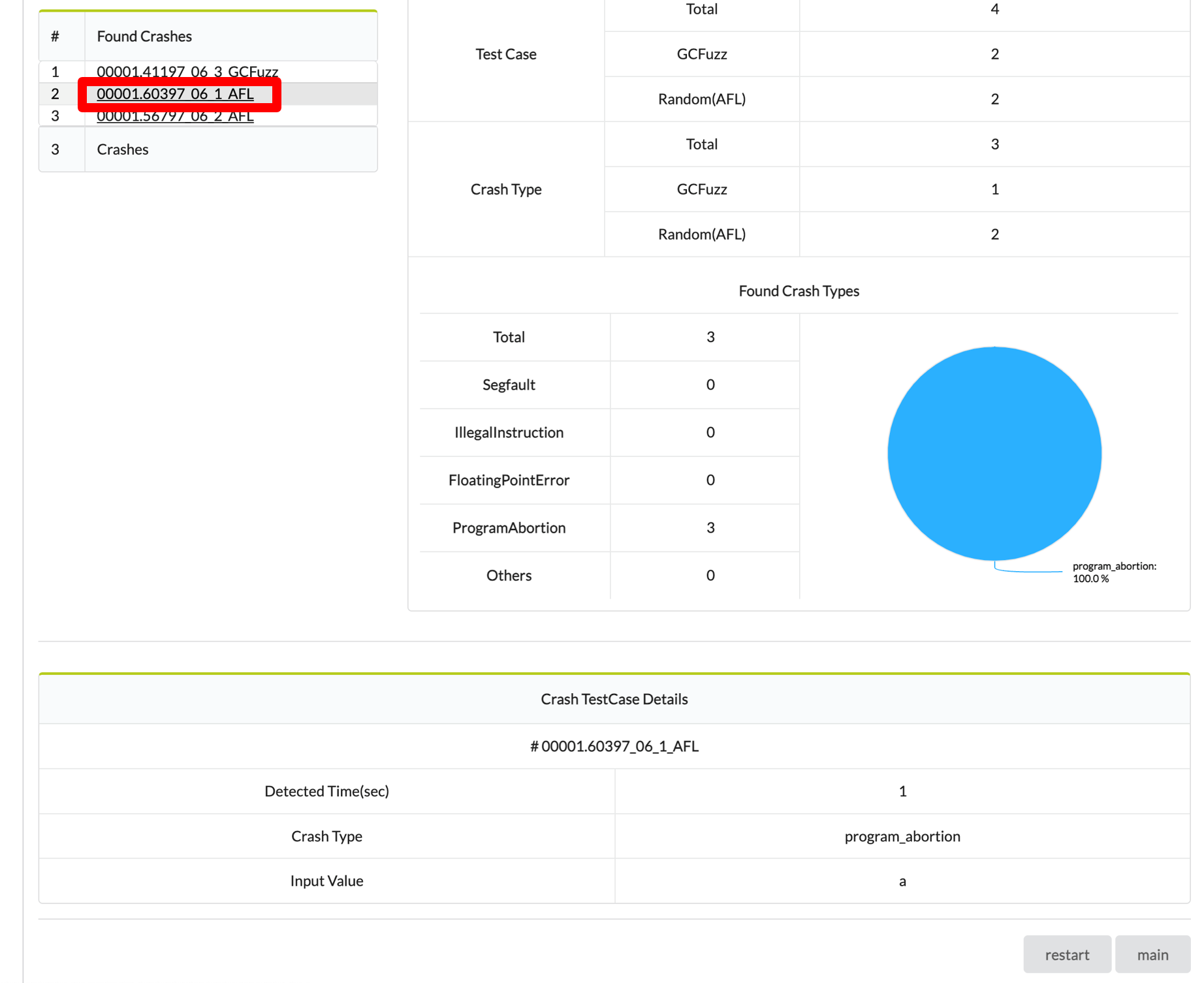Open crash 00001.41197_06_3_GCFuzz link
Viewport: 1204px width, 983px height.
(187, 71)
